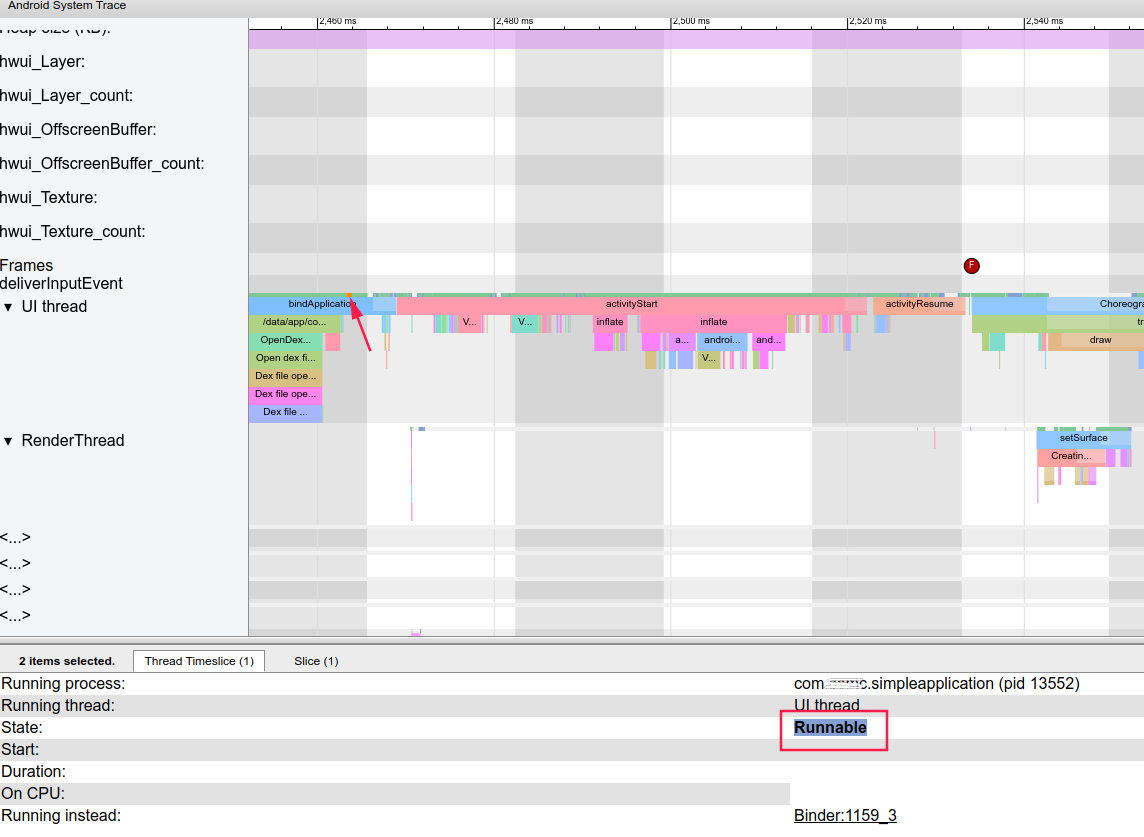Click the hwui_Layer_count: track label
The width and height of the screenshot is (1144, 837).
(x=66, y=96)
